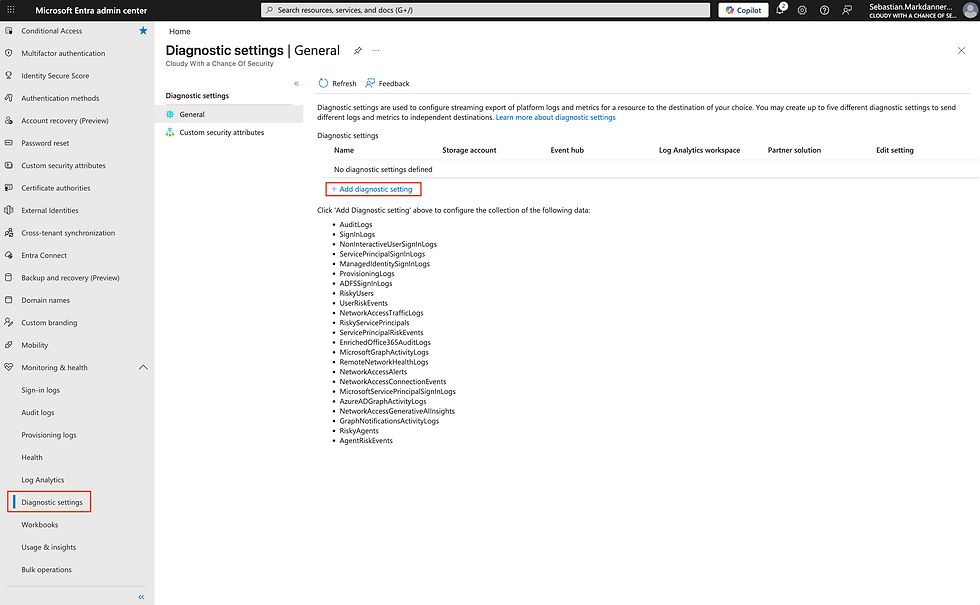The image size is (980, 605).
Task: Select the General menu item
Action: coord(229,114)
